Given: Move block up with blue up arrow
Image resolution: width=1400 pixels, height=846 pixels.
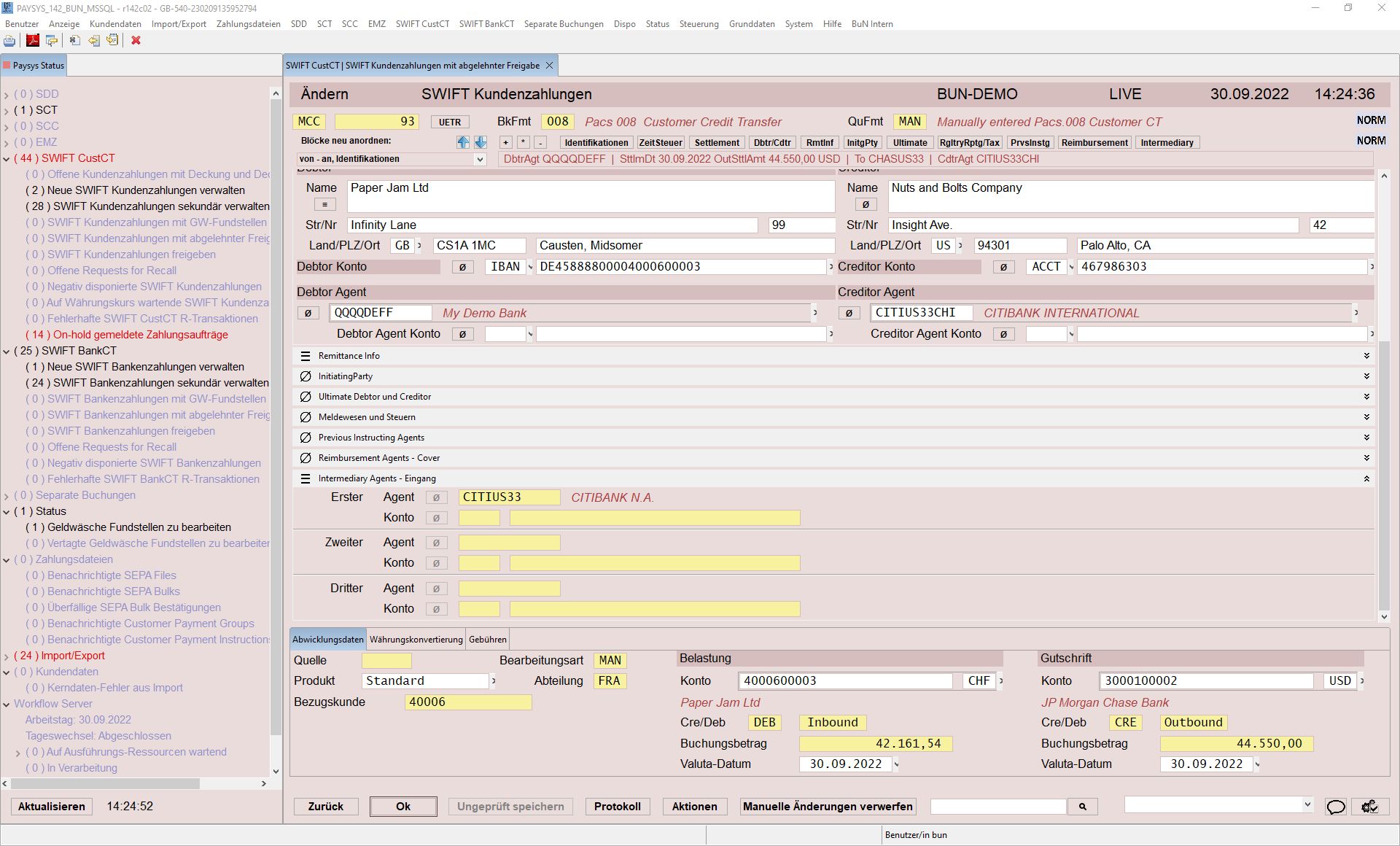Looking at the screenshot, I should (x=463, y=142).
